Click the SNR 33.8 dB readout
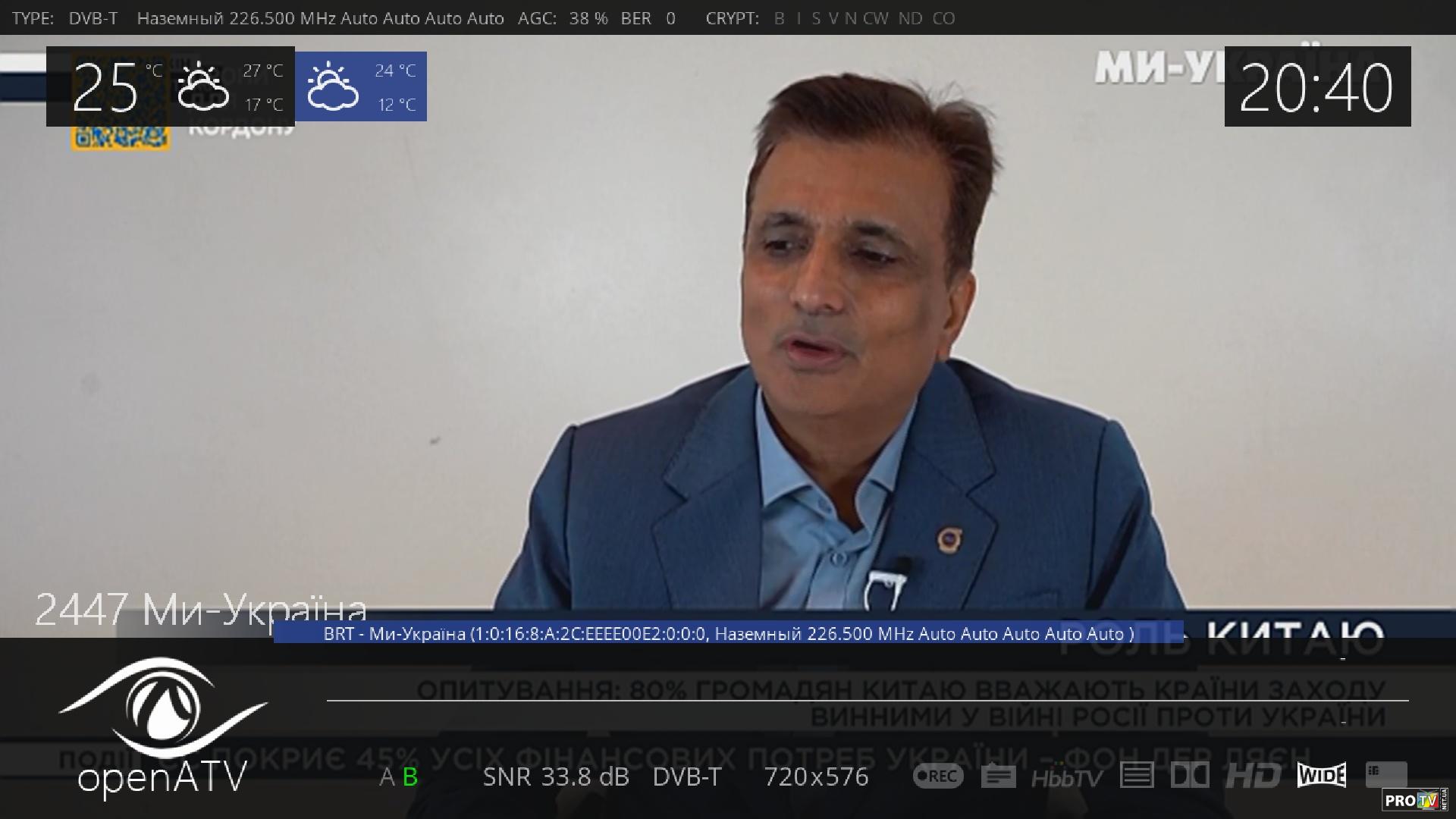Viewport: 1456px width, 819px height. (x=556, y=777)
